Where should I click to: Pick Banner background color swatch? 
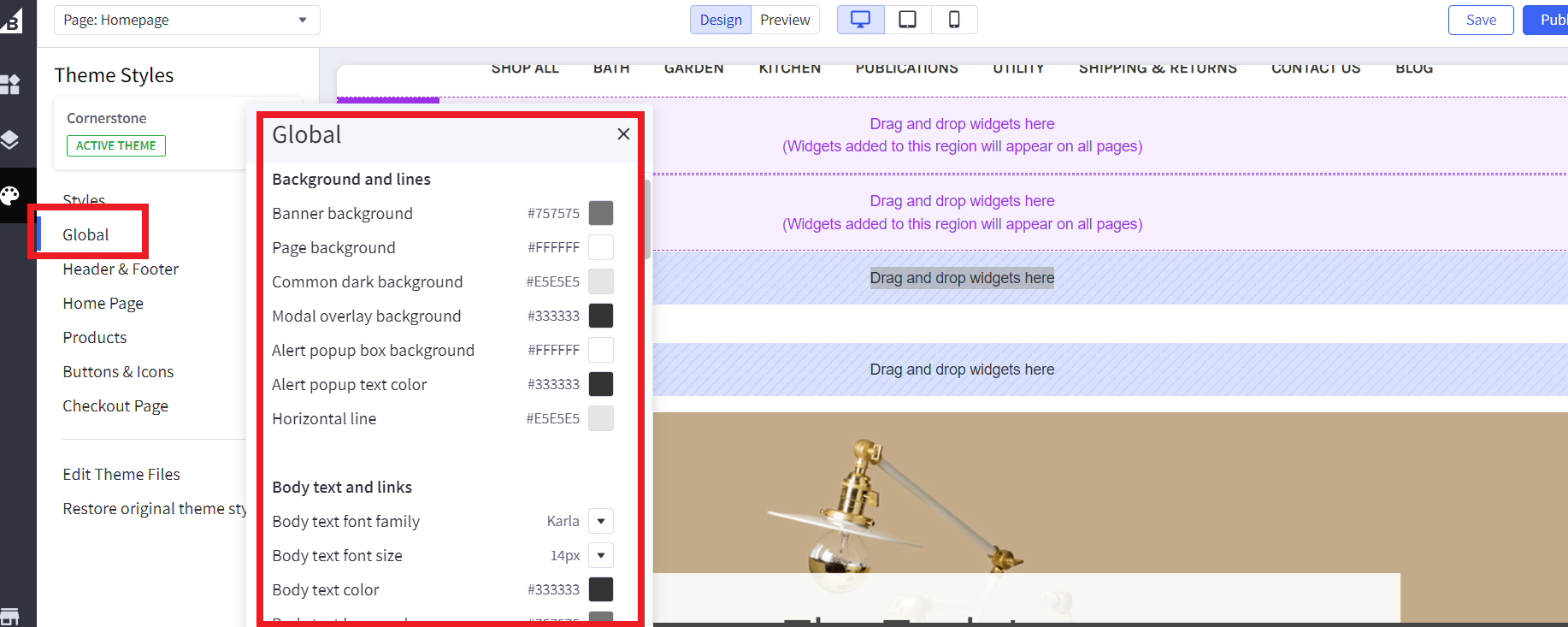pos(601,213)
